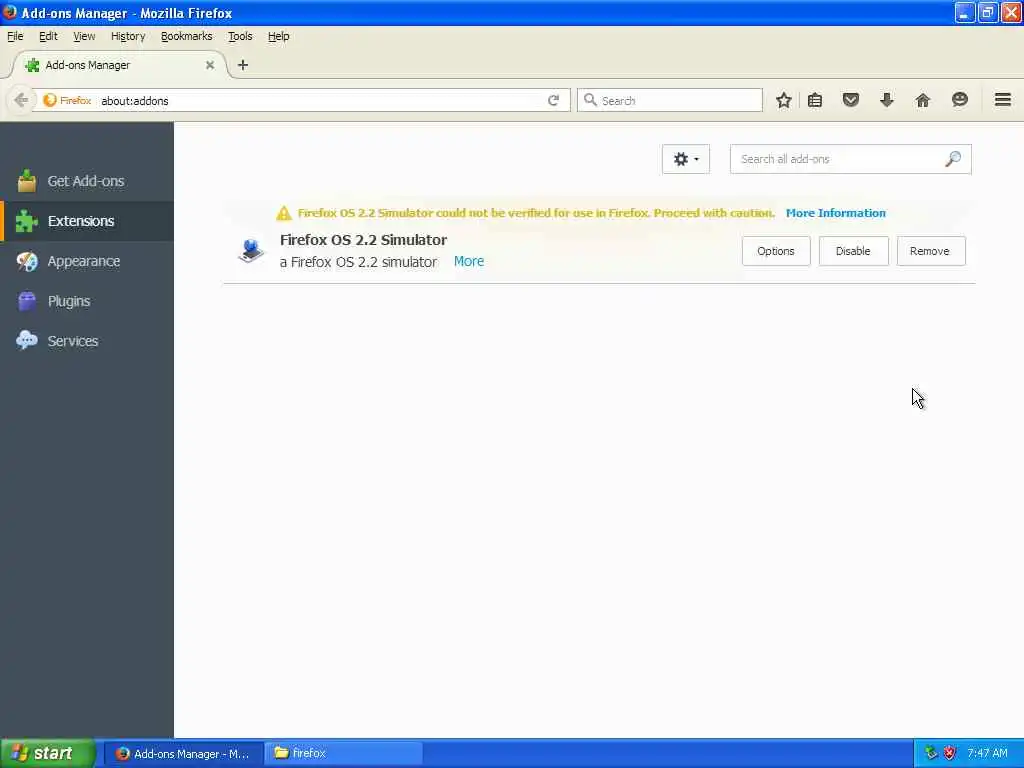Select Add-ons Manager taskbar button
The image size is (1024, 768).
(184, 753)
